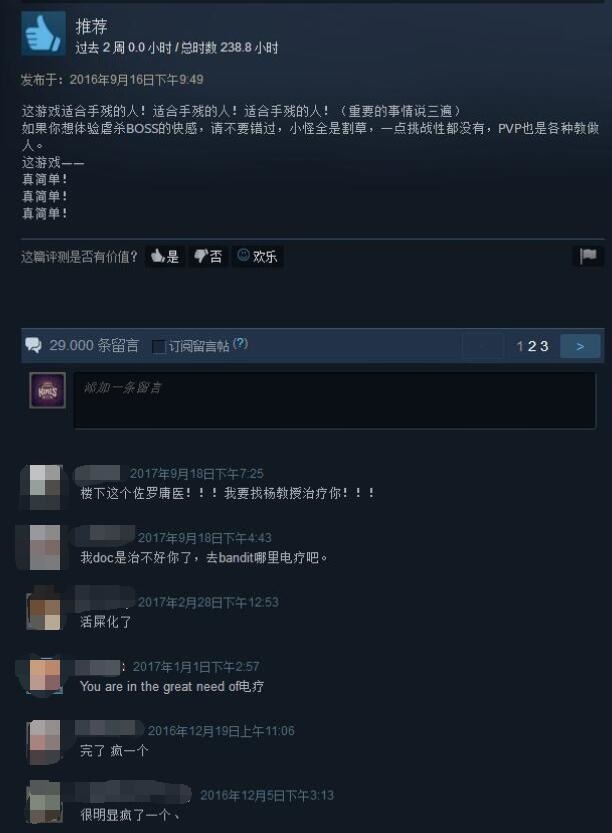Open avatar of the 'You are in the great need' commenter

coord(45,675)
